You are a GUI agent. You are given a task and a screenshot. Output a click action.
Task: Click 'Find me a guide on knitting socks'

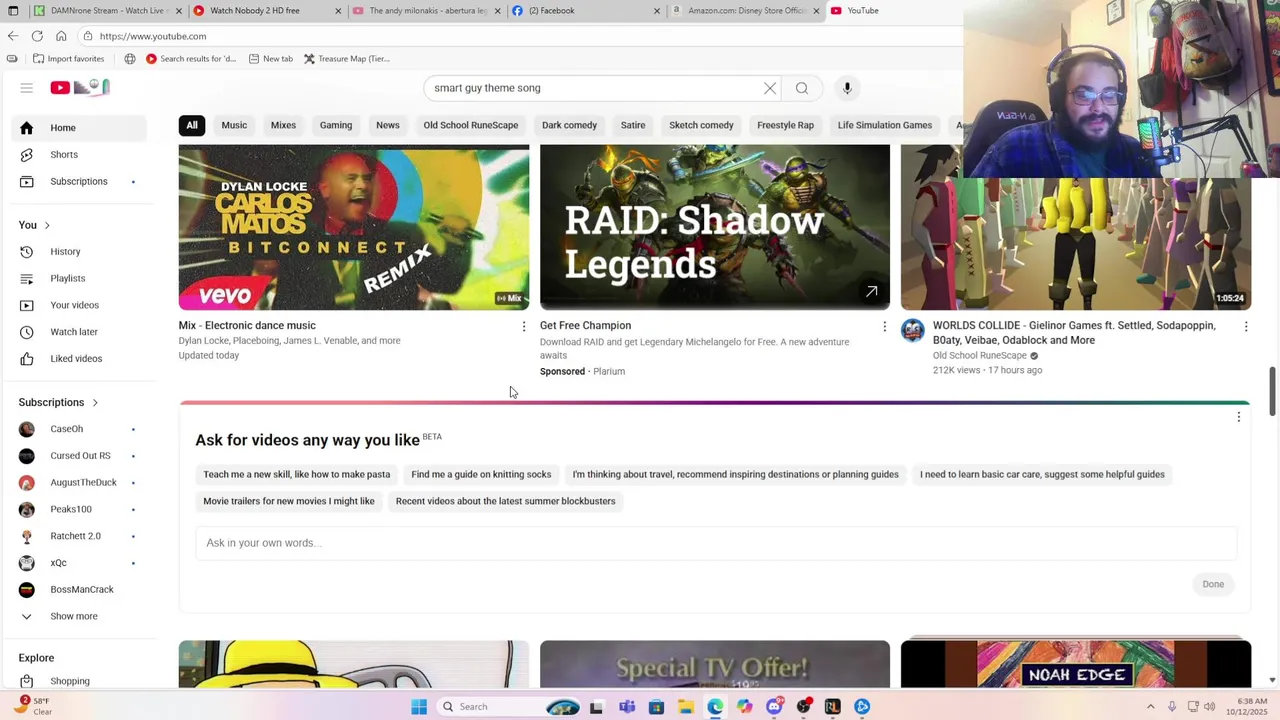click(x=481, y=474)
